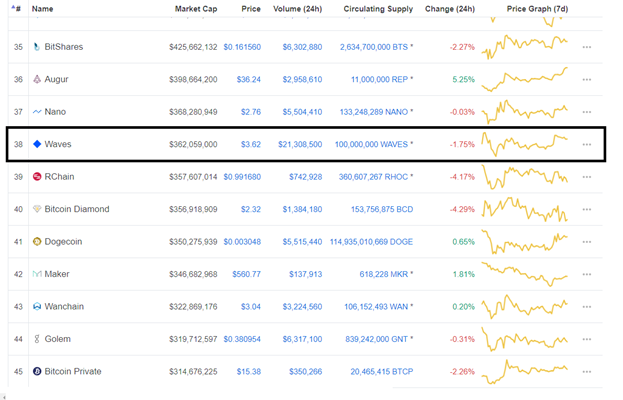
Task: Open the Waves coin page link
Action: point(58,144)
